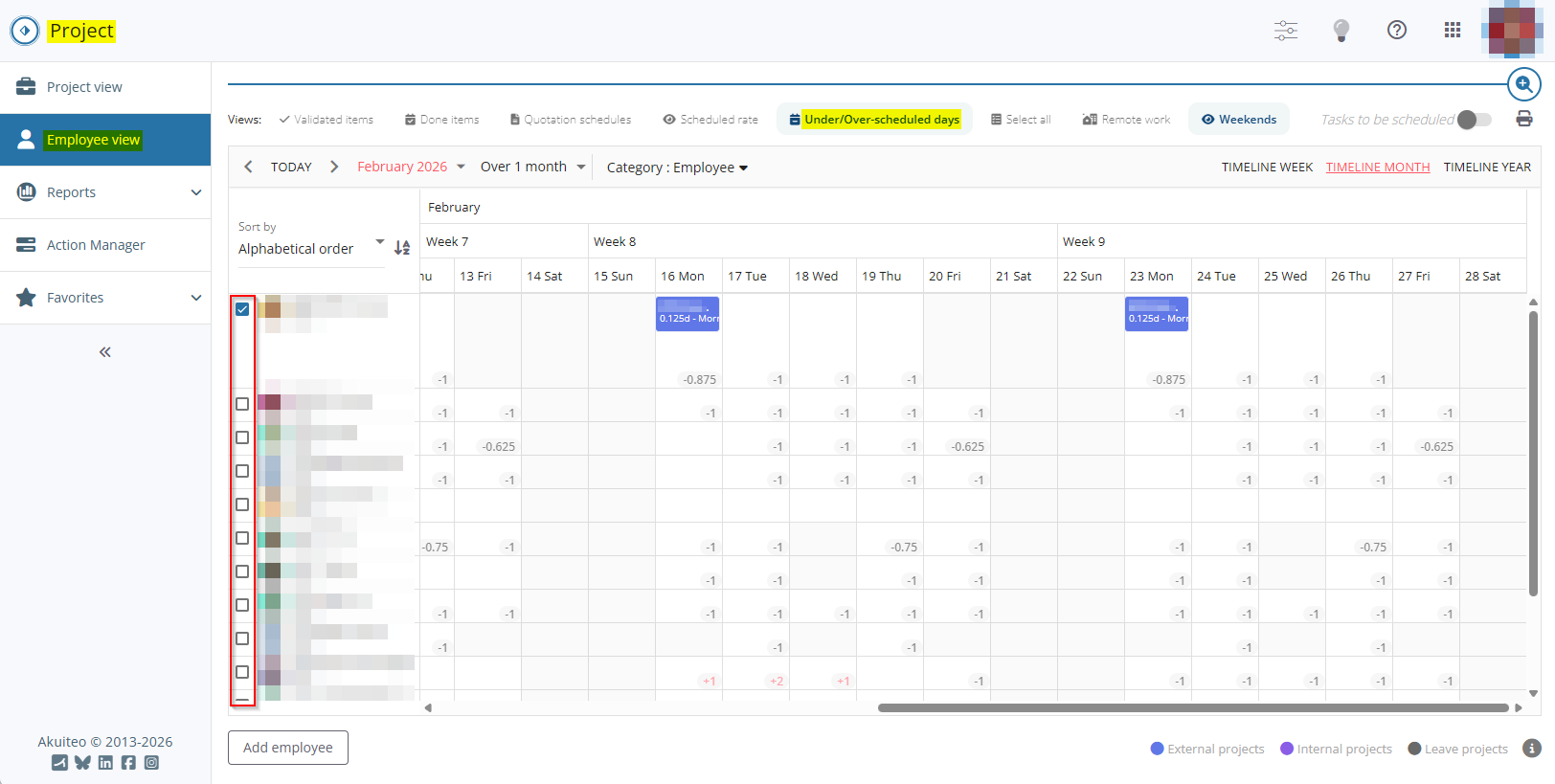Enable the Tasks to be scheduled toggle

point(1474,120)
